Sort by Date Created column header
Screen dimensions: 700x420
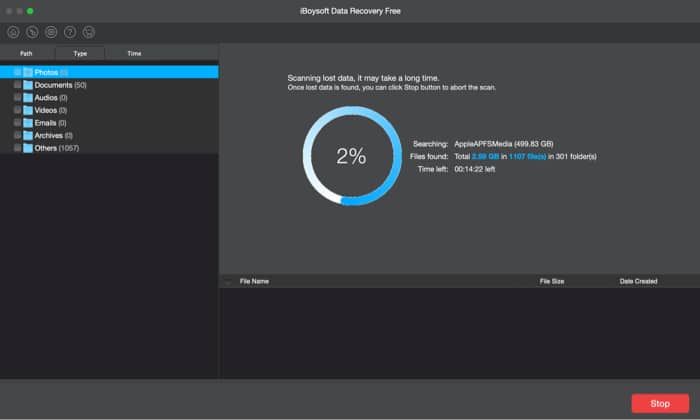(638, 281)
